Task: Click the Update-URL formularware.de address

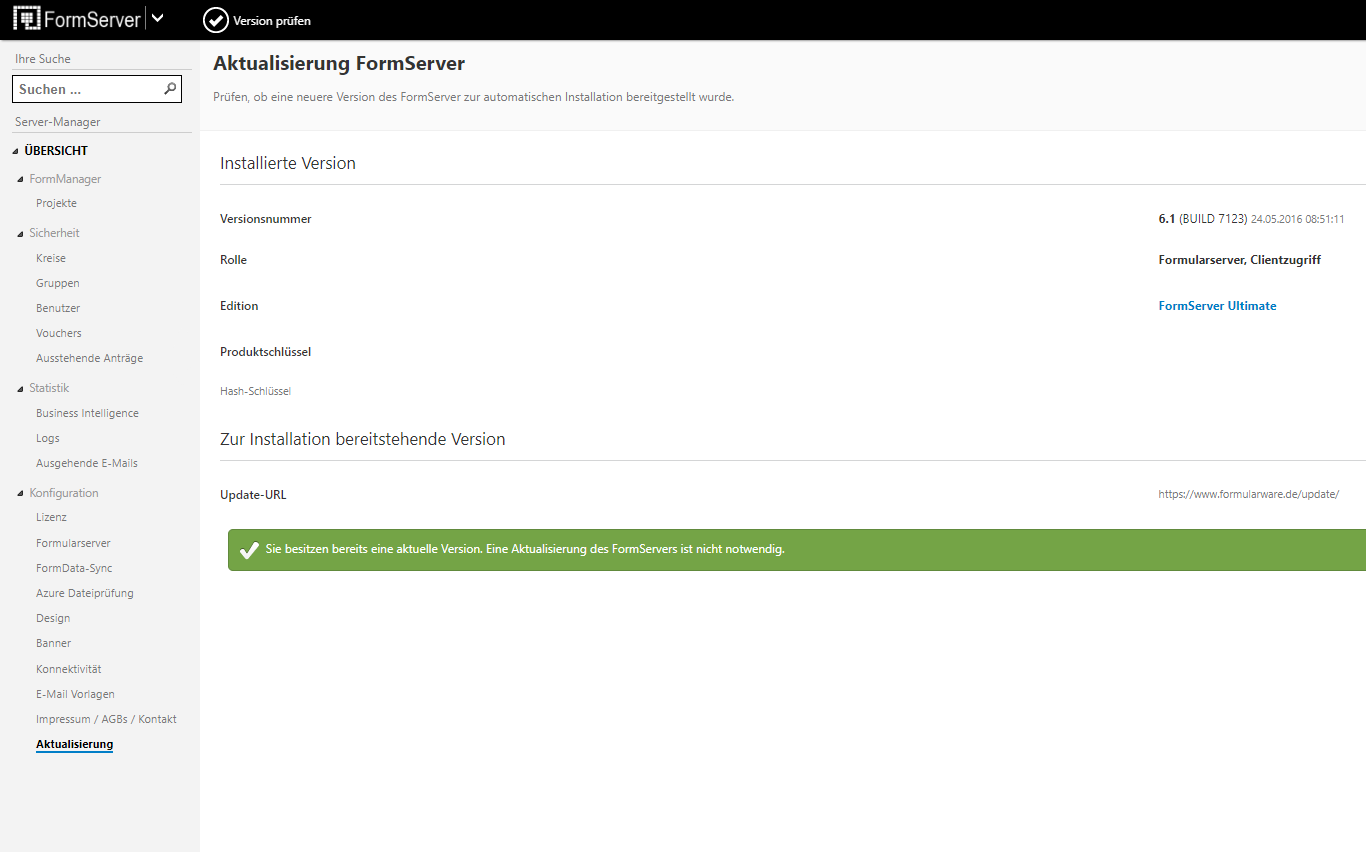Action: click(x=1248, y=494)
